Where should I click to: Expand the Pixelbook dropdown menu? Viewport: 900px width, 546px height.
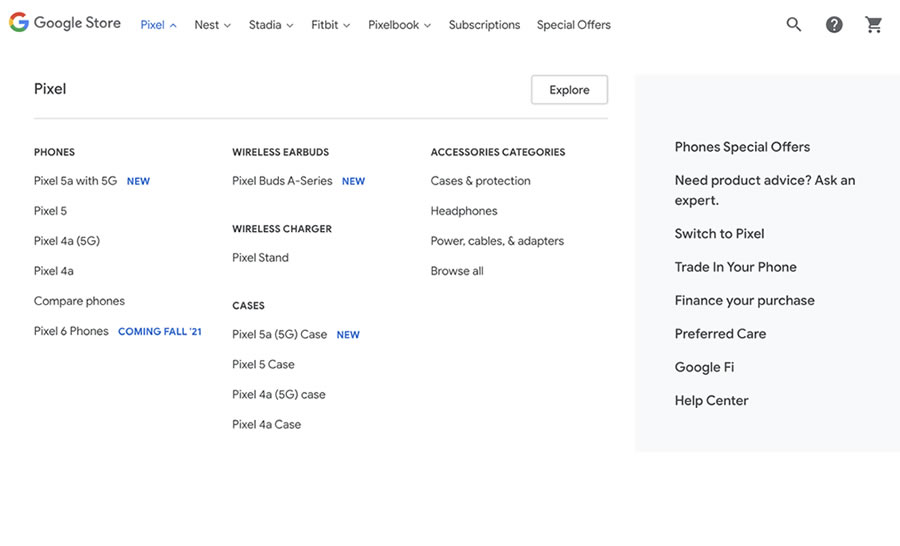pyautogui.click(x=399, y=25)
